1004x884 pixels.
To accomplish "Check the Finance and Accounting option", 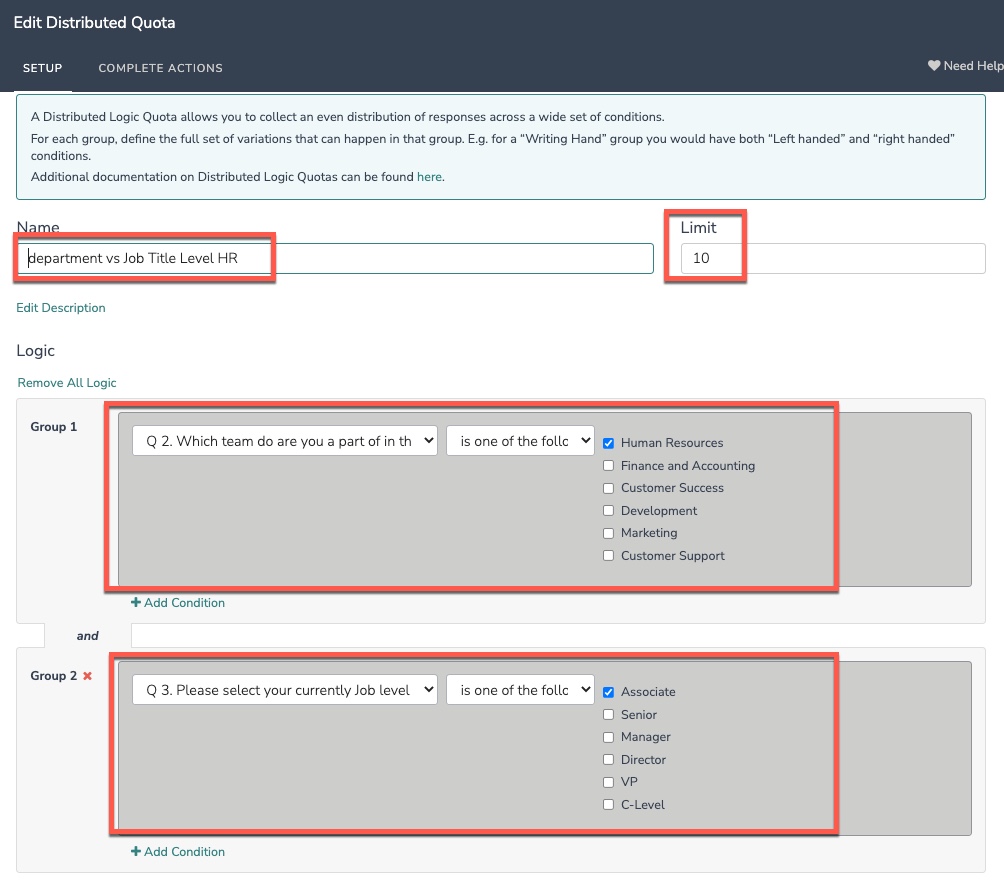I will point(608,466).
